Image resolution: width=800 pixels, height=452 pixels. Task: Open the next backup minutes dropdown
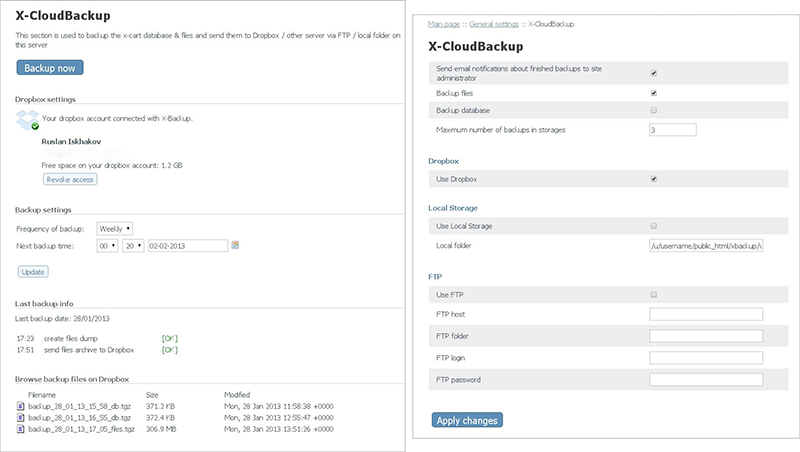tap(133, 246)
